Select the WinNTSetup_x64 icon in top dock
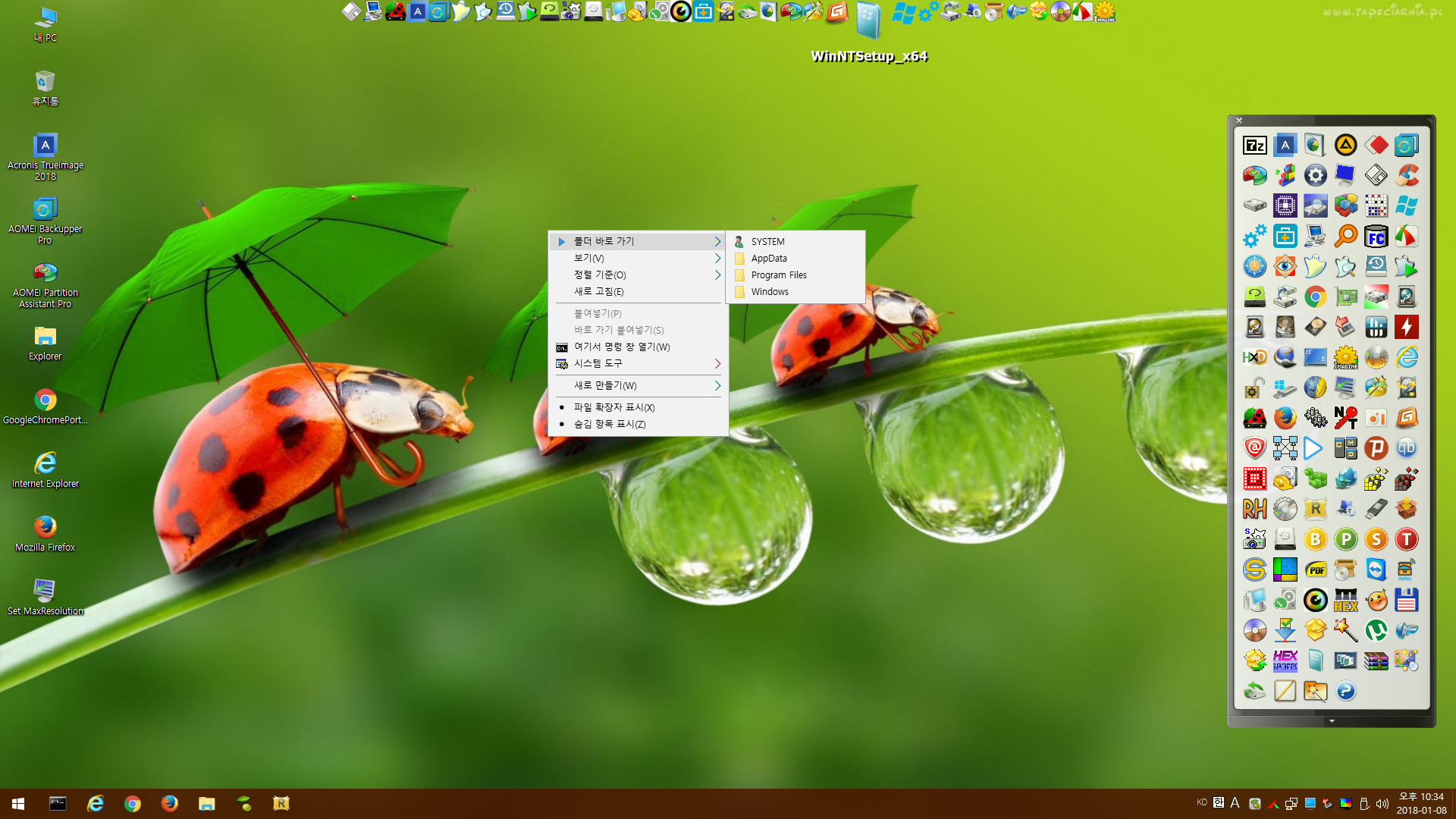This screenshot has height=819, width=1456. tap(868, 20)
